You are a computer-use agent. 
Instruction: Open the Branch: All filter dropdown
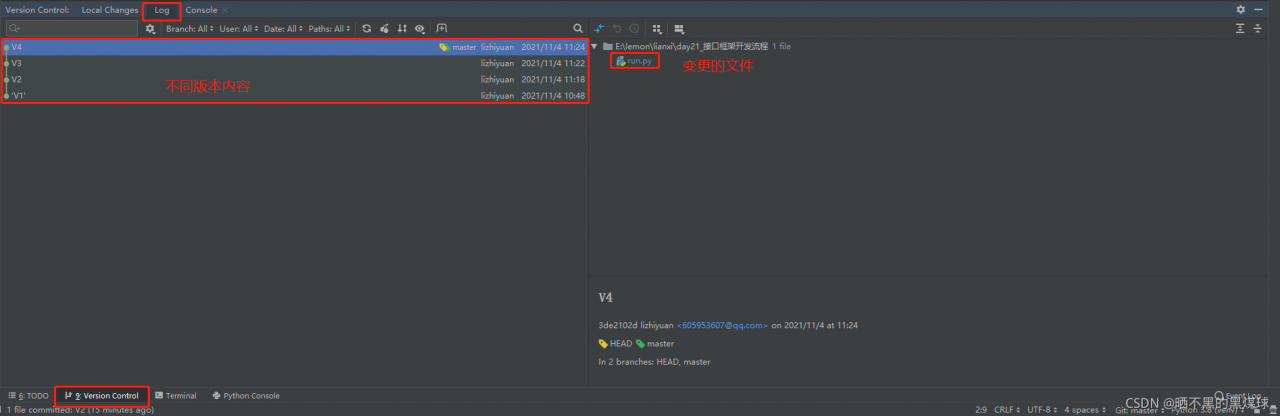[190, 29]
